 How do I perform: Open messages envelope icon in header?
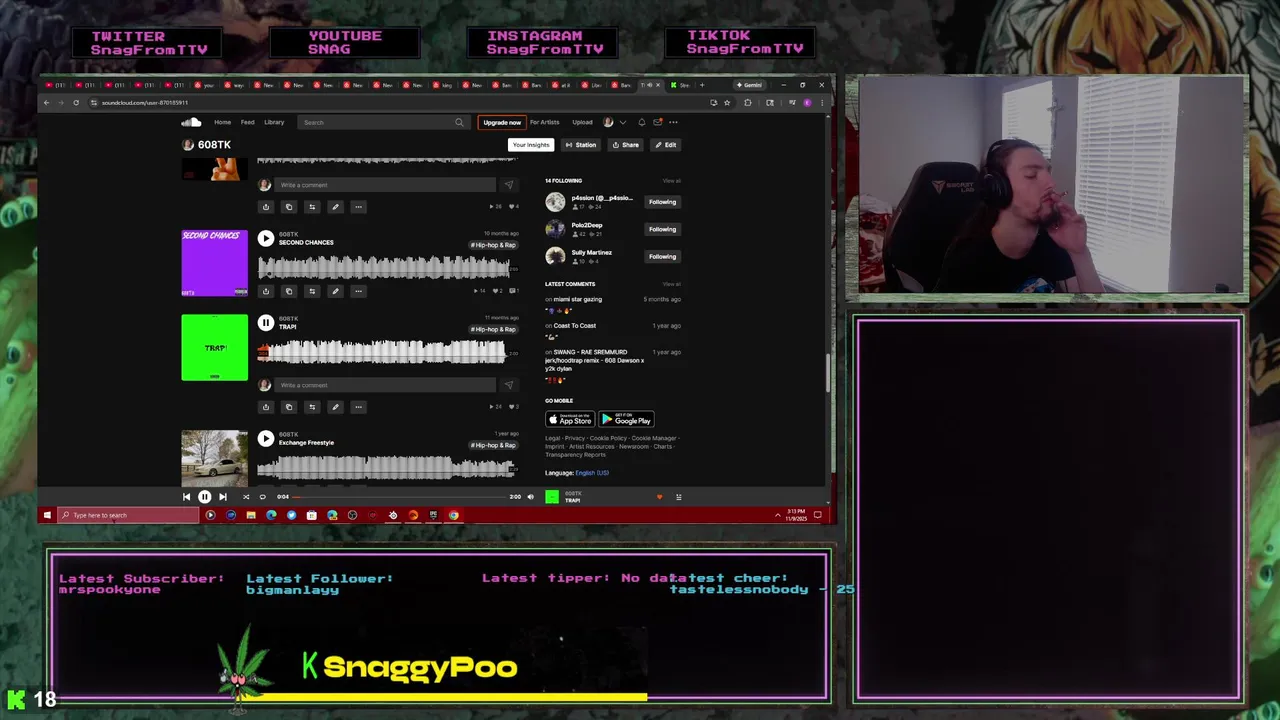point(657,122)
